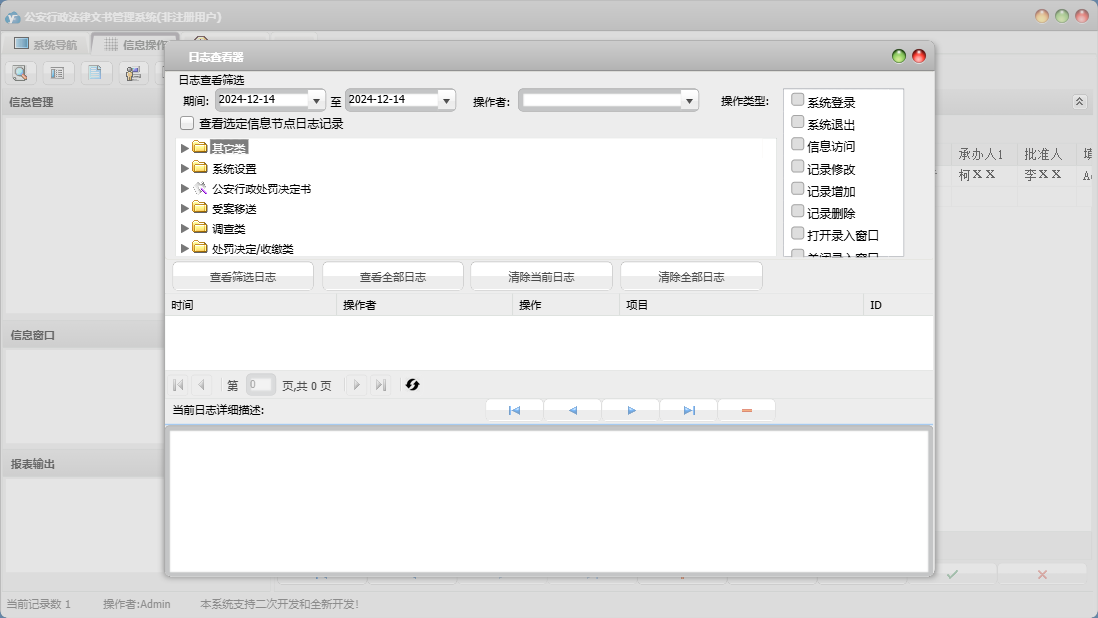This screenshot has width=1098, height=618.
Task: Click the blue document icon in main toolbar
Action: (95, 72)
